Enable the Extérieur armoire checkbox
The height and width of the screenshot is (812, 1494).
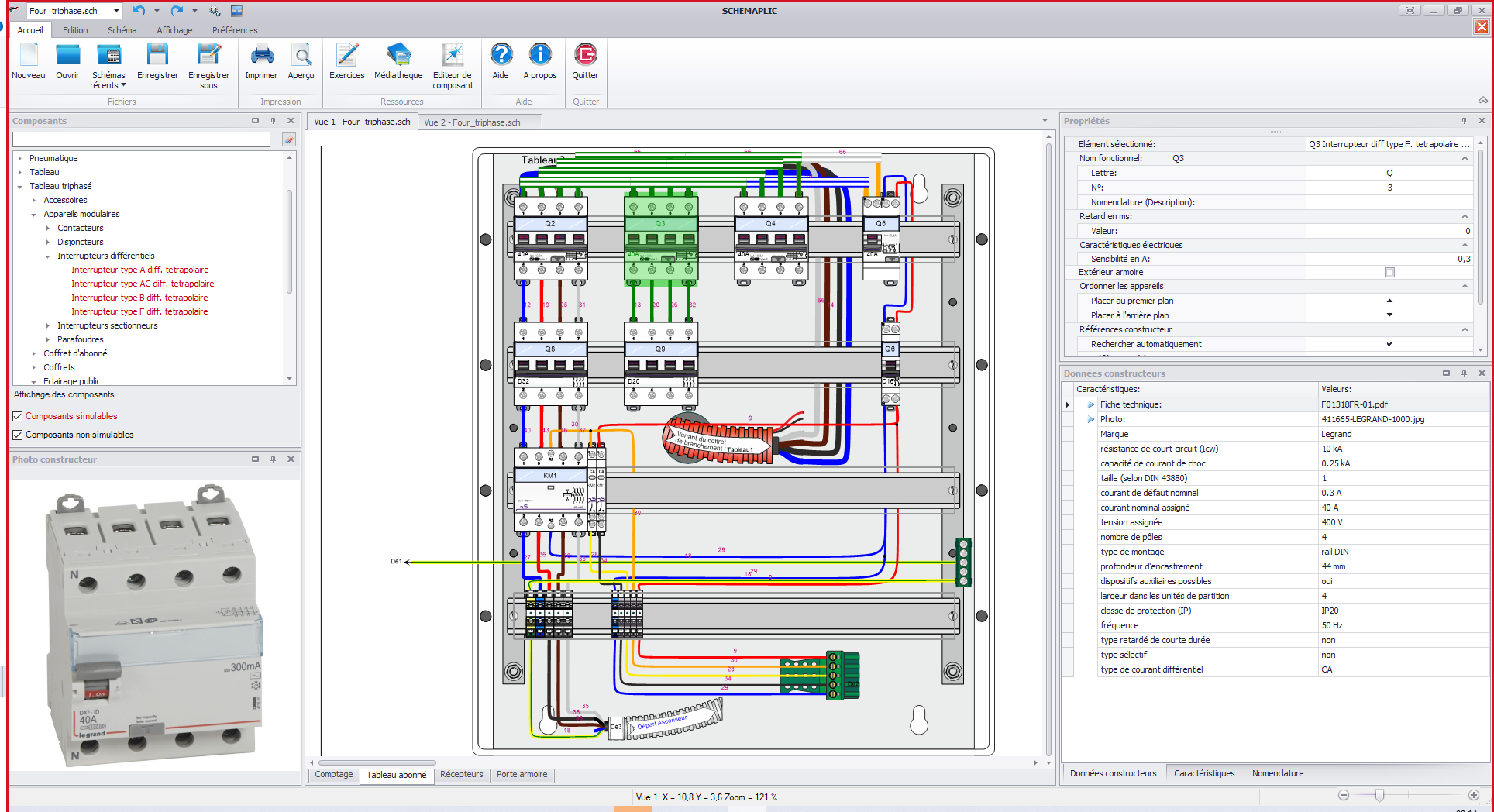1389,273
